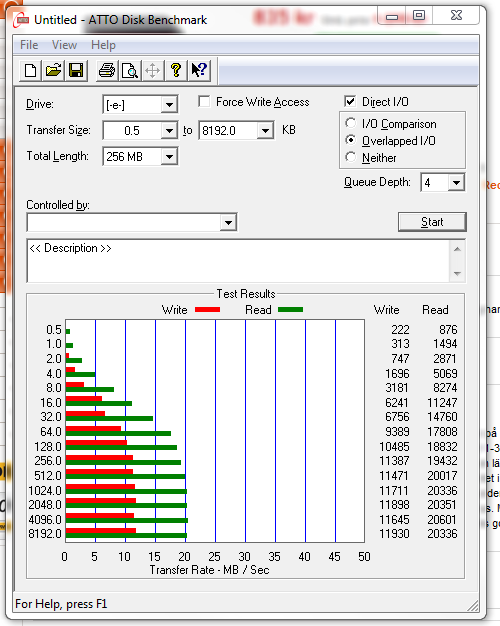This screenshot has width=500, height=626.
Task: Uncheck the Direct I/O checkbox
Action: click(x=350, y=101)
